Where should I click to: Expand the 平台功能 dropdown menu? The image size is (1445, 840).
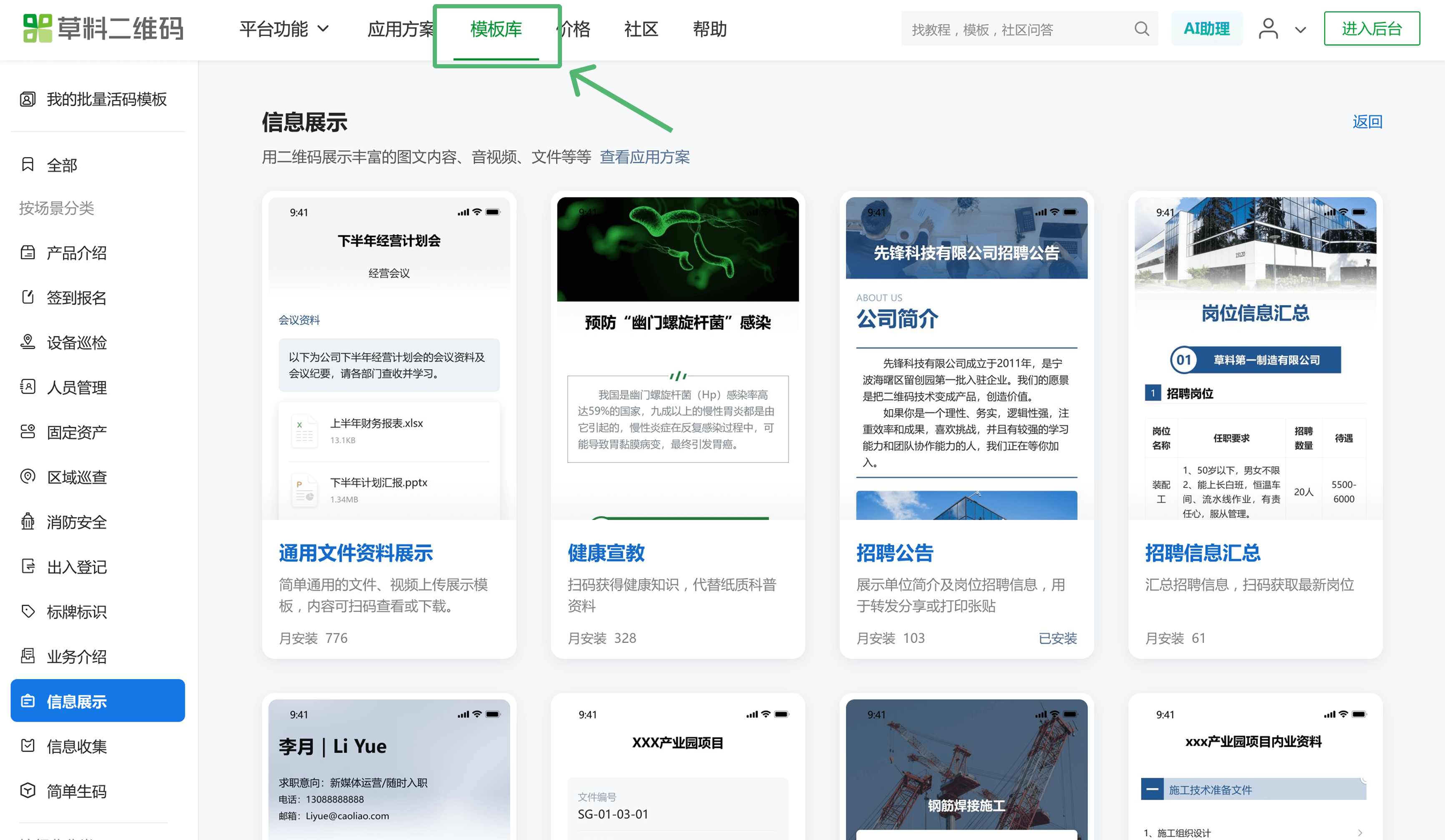pos(284,29)
